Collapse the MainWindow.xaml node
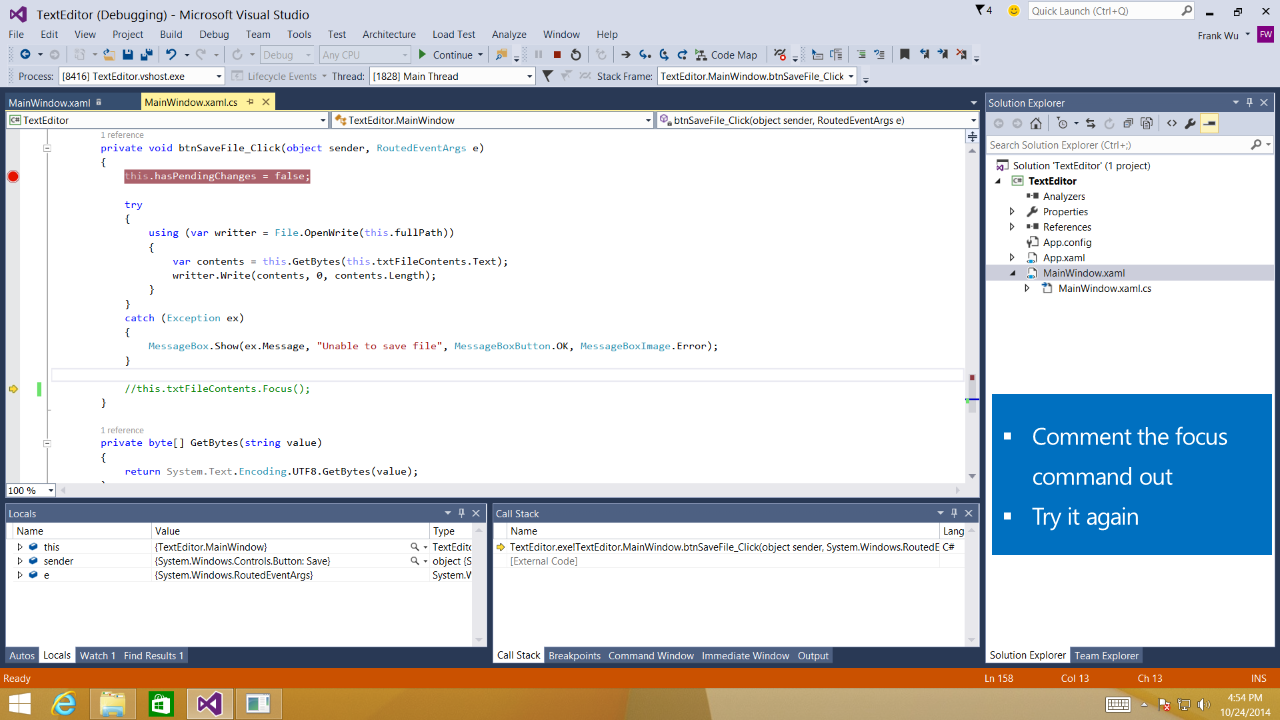The width and height of the screenshot is (1280, 720). [x=1012, y=273]
